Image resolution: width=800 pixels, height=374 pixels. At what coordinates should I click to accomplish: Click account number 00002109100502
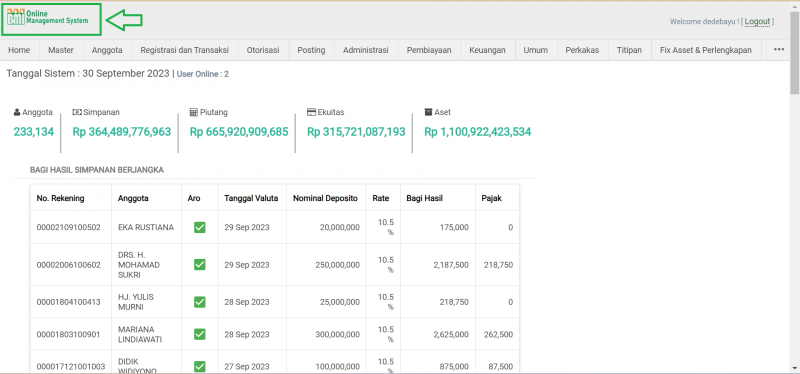point(68,227)
